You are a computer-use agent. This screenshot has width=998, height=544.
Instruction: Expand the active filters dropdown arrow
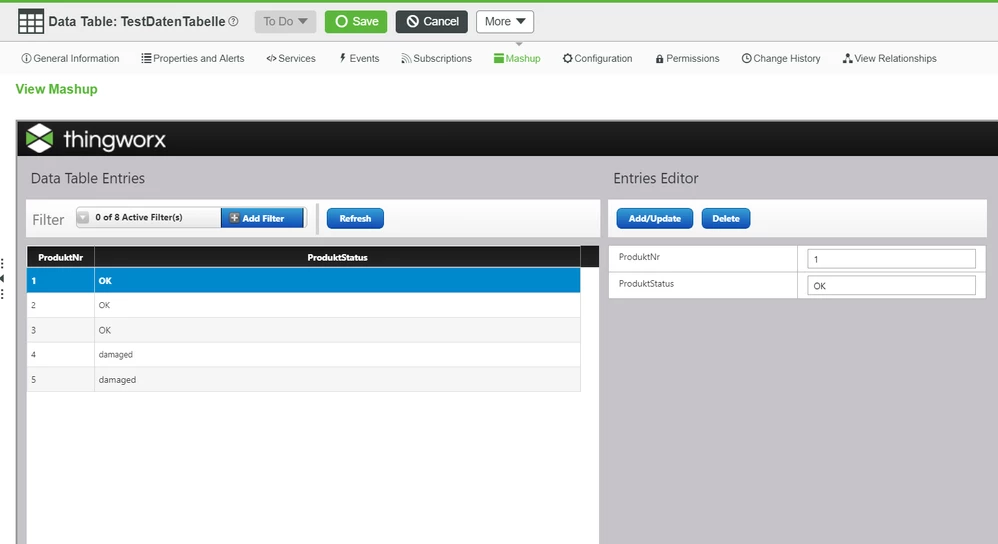(83, 218)
